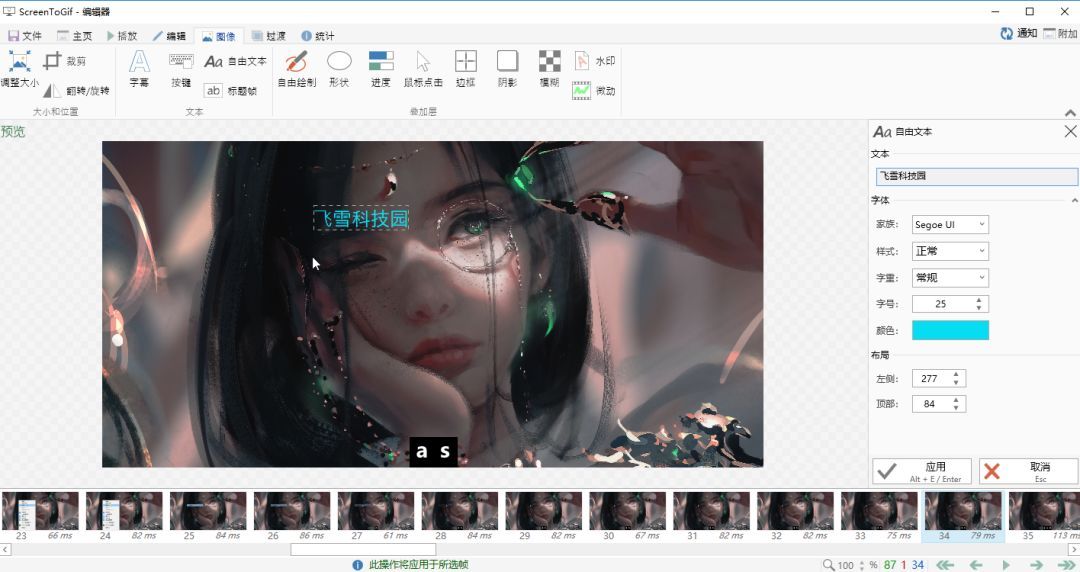Select the 字幕 caption tool
The height and width of the screenshot is (572, 1080).
tap(139, 69)
